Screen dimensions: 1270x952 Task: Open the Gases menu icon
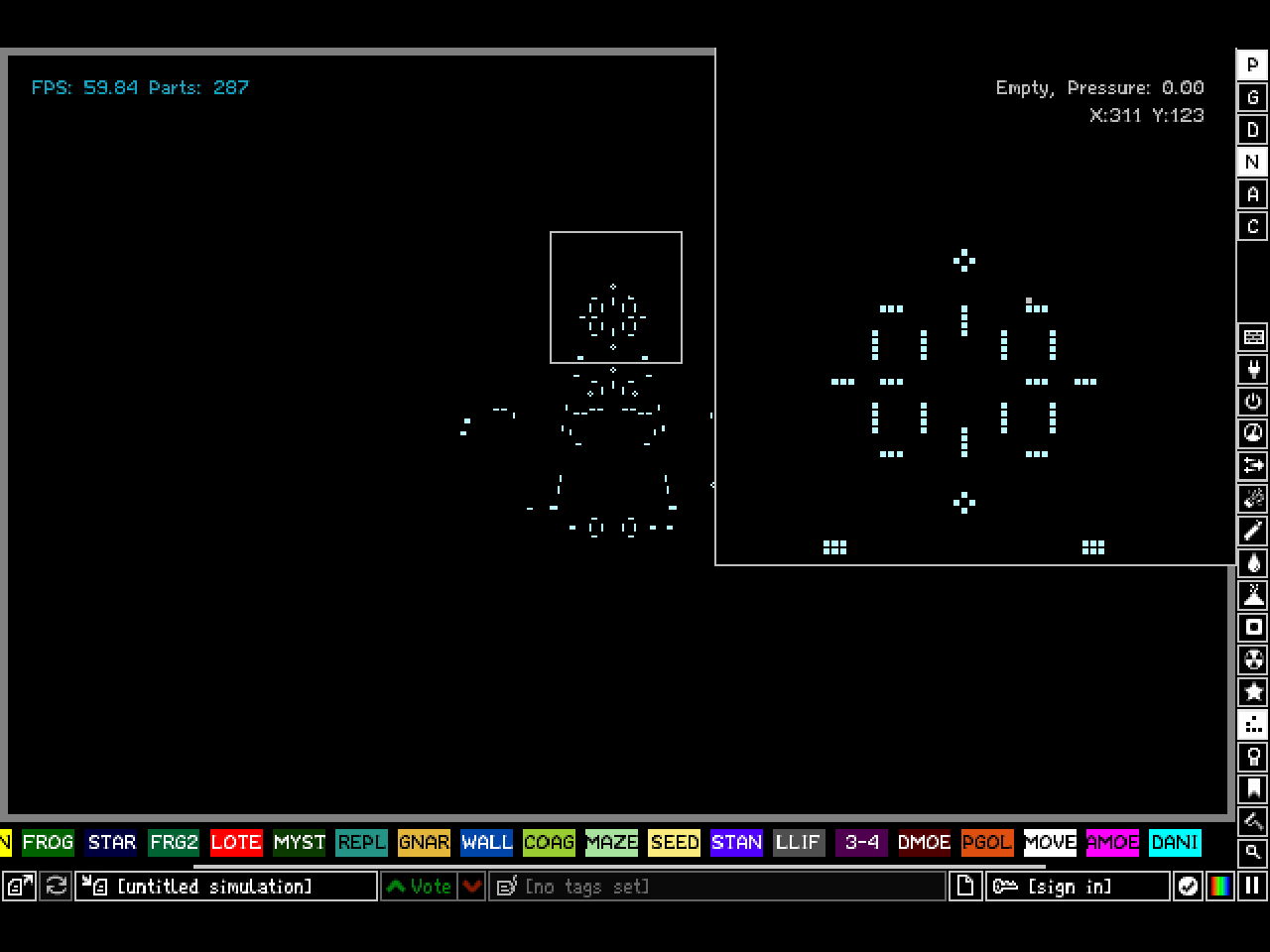tap(1253, 531)
